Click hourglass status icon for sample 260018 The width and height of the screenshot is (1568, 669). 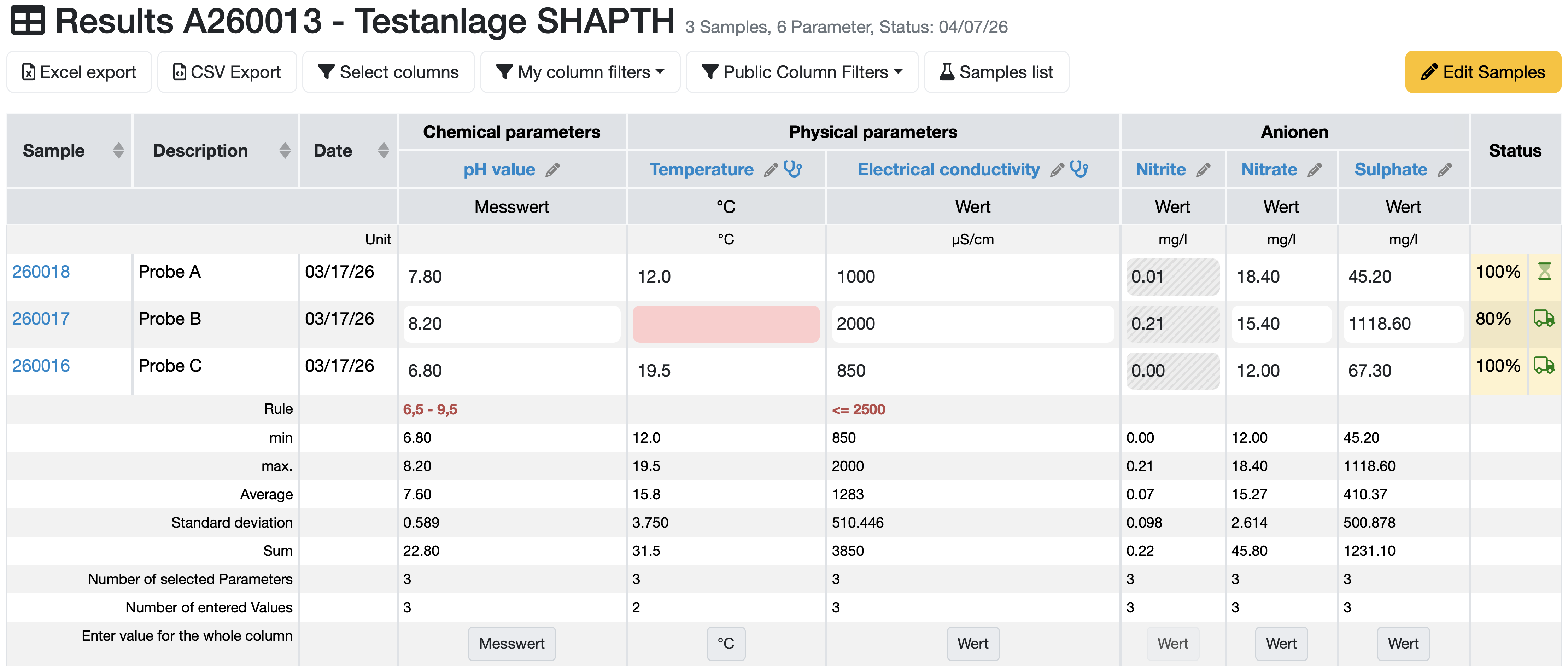pyautogui.click(x=1544, y=272)
